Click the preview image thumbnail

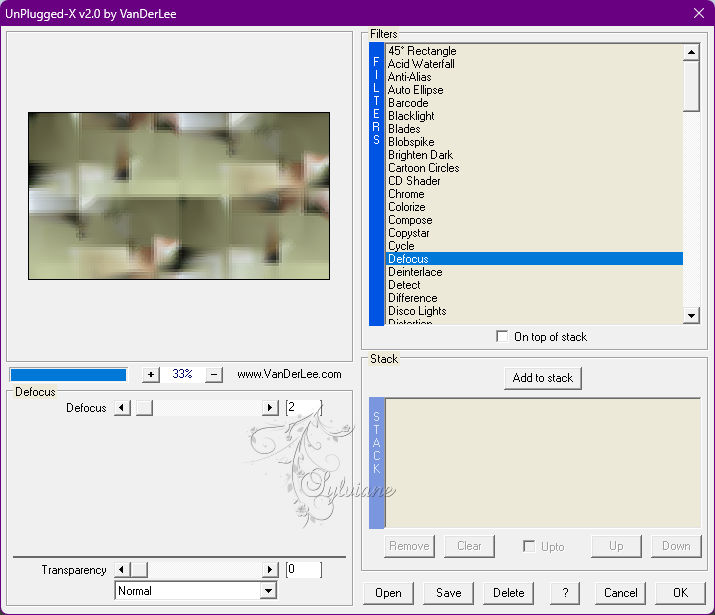(x=179, y=196)
